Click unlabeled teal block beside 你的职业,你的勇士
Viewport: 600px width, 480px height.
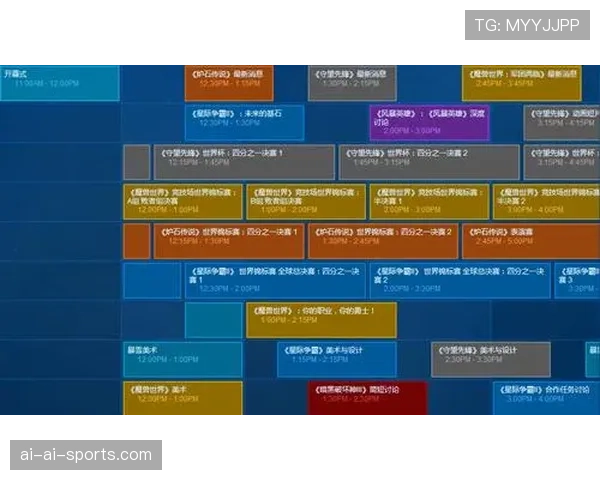point(214,320)
